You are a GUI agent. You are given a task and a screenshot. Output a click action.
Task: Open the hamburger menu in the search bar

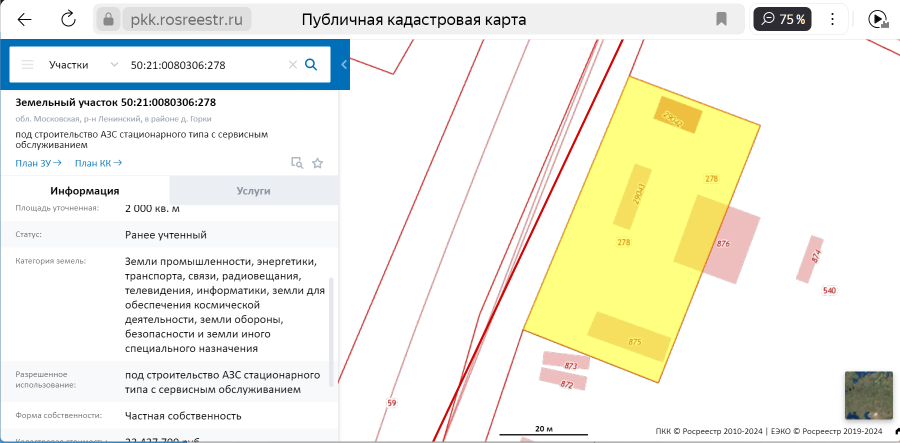(x=27, y=65)
